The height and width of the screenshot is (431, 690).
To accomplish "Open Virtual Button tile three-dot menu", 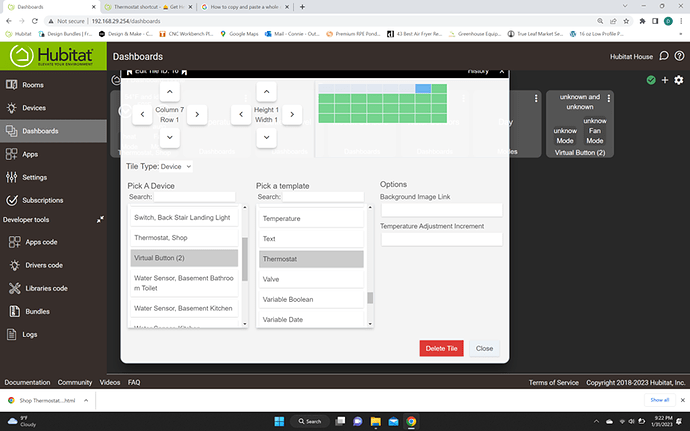I will click(x=609, y=98).
